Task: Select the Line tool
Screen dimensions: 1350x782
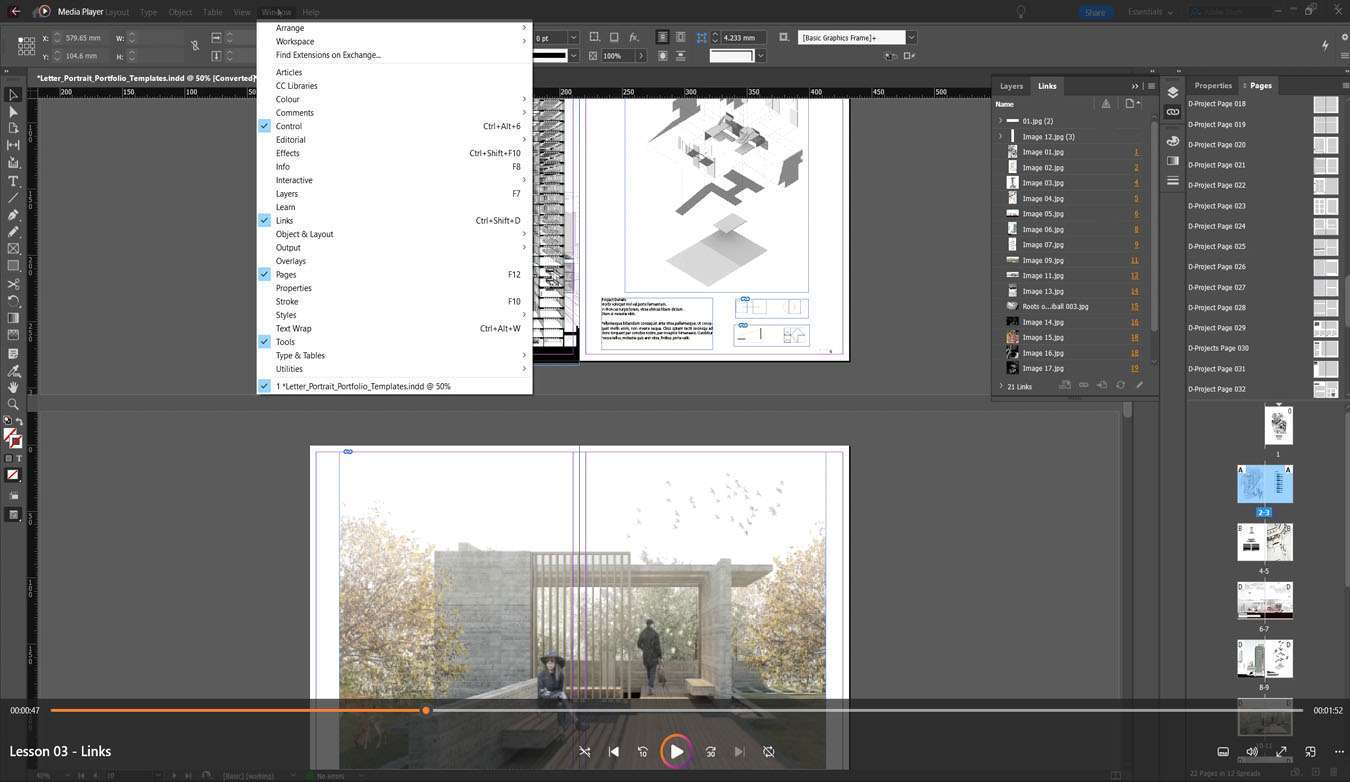Action: point(13,198)
